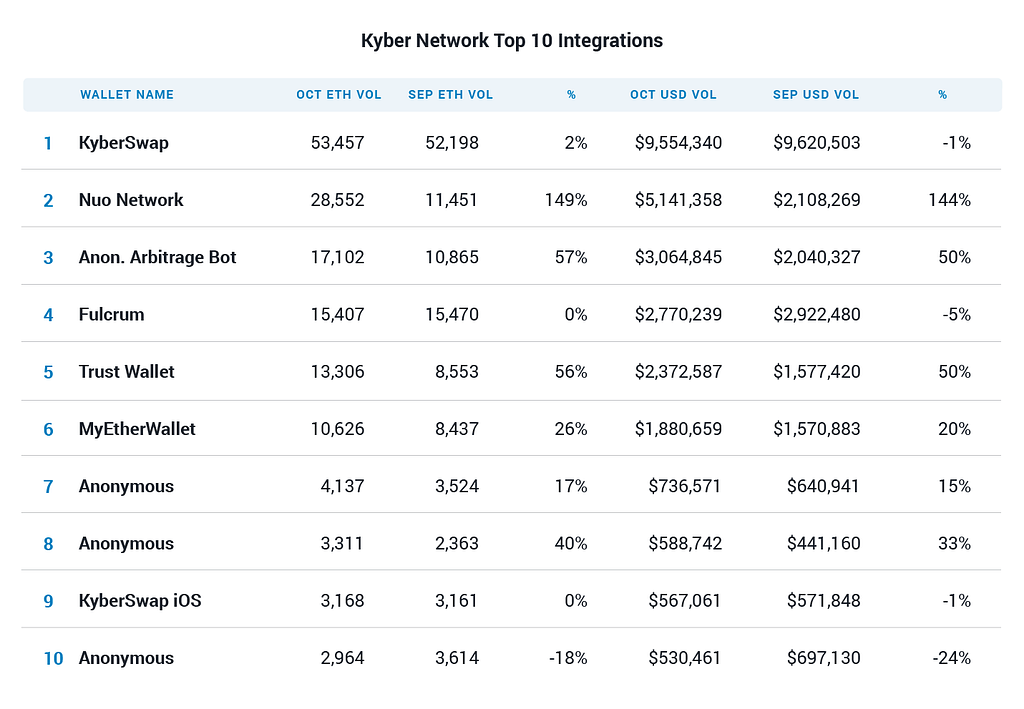Screen dimensions: 1024x709
Task: Click the 28,552 OCT ETH volume
Action: 338,200
